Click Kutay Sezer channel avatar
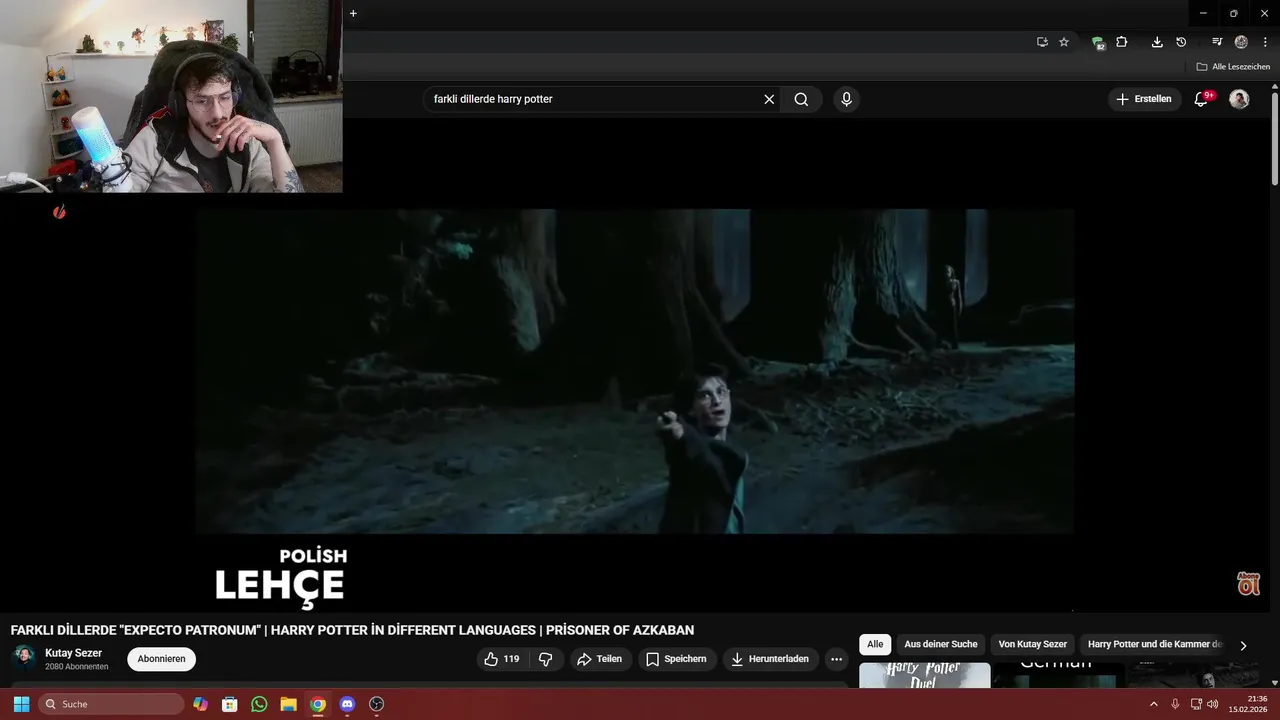1280x720 pixels. click(x=24, y=658)
